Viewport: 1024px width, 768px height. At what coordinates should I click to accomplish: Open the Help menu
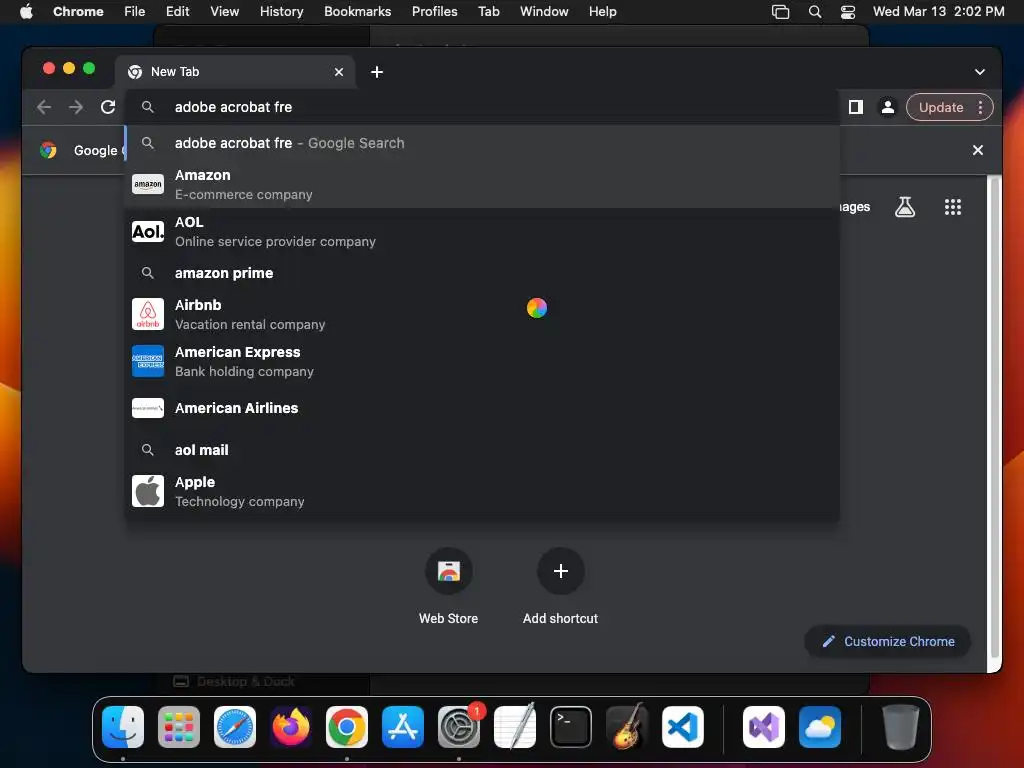(602, 11)
